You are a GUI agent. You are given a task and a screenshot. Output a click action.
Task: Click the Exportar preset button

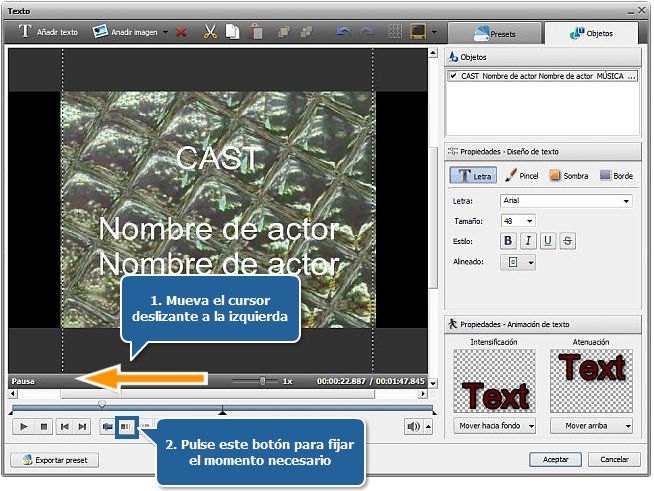pos(55,460)
